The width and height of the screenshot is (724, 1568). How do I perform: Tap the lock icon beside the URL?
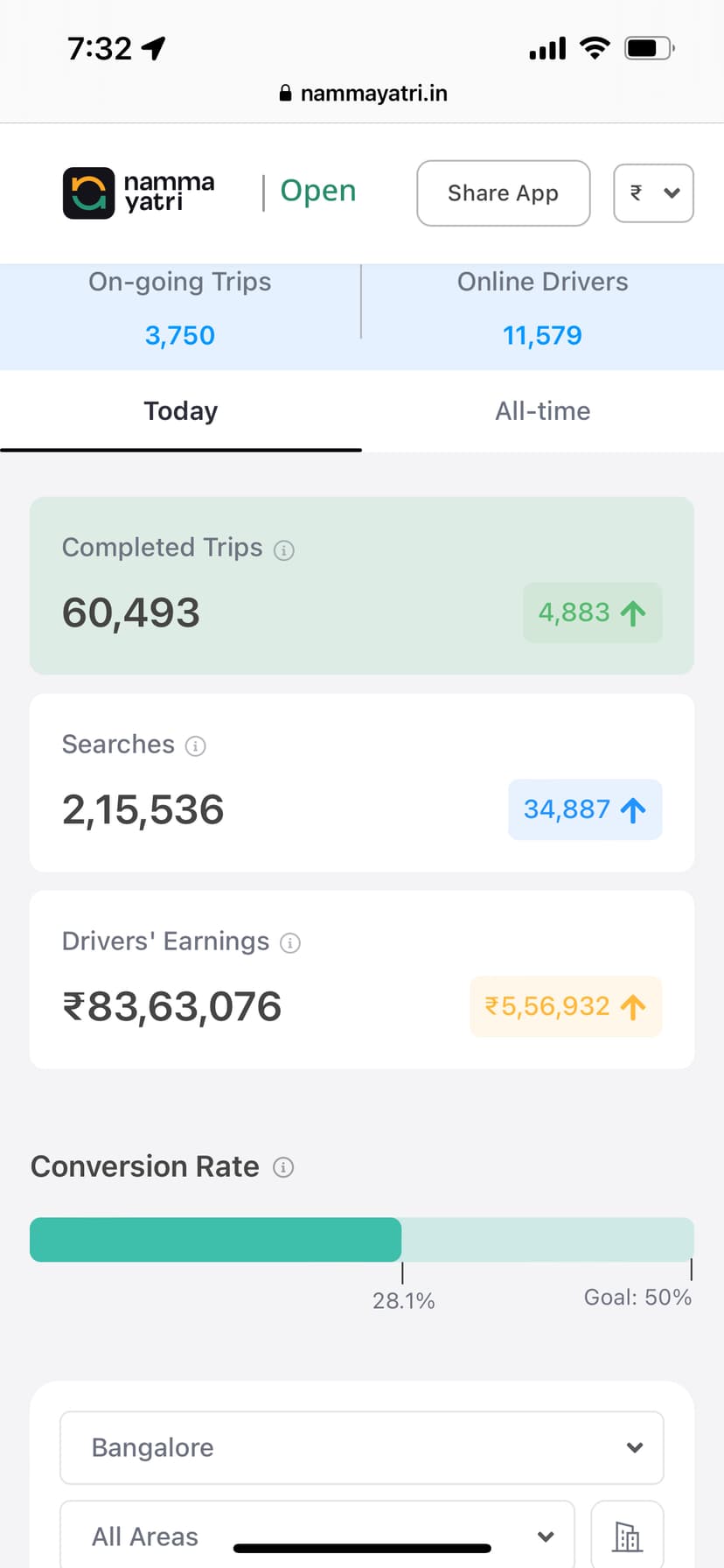pyautogui.click(x=285, y=94)
